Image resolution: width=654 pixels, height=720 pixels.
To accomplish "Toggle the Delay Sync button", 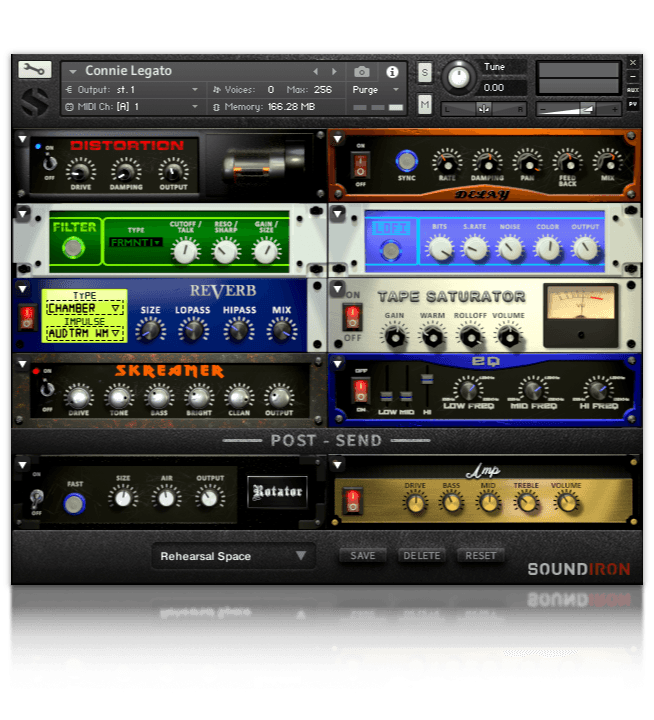I will pos(406,161).
